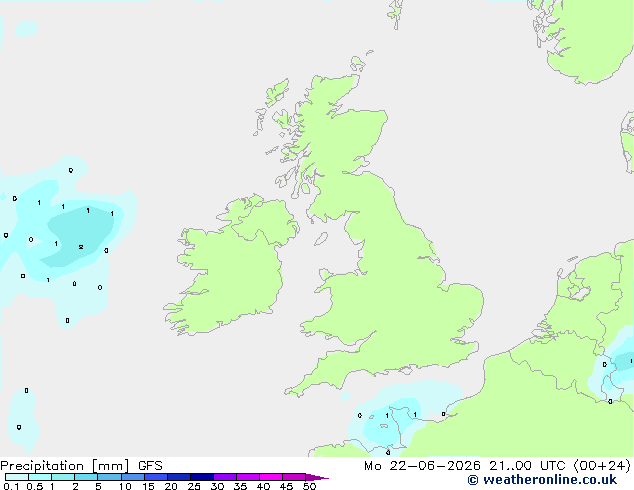The image size is (634, 490).
Task: Click the 20–25 mm legend color swatch
Action: 179,477
